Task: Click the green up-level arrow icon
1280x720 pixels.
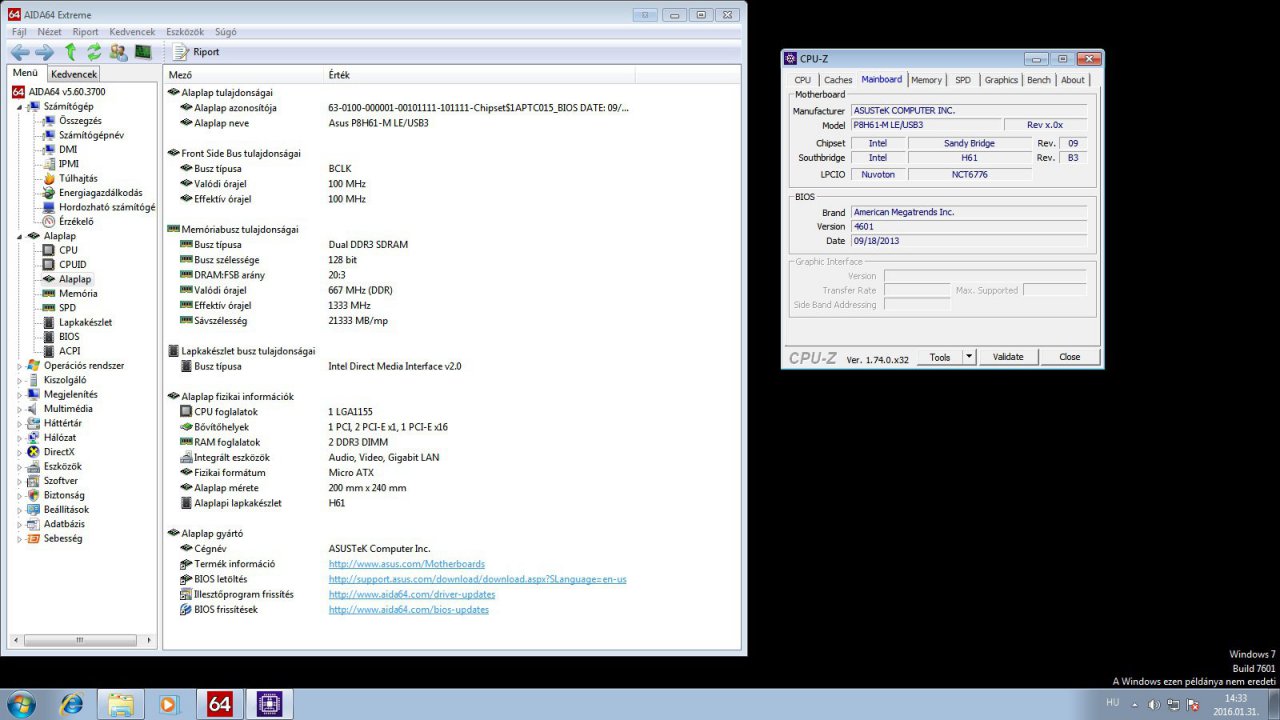Action: point(70,52)
